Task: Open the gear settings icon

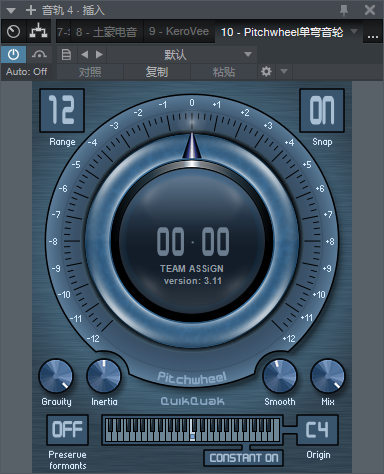Action: (266, 71)
